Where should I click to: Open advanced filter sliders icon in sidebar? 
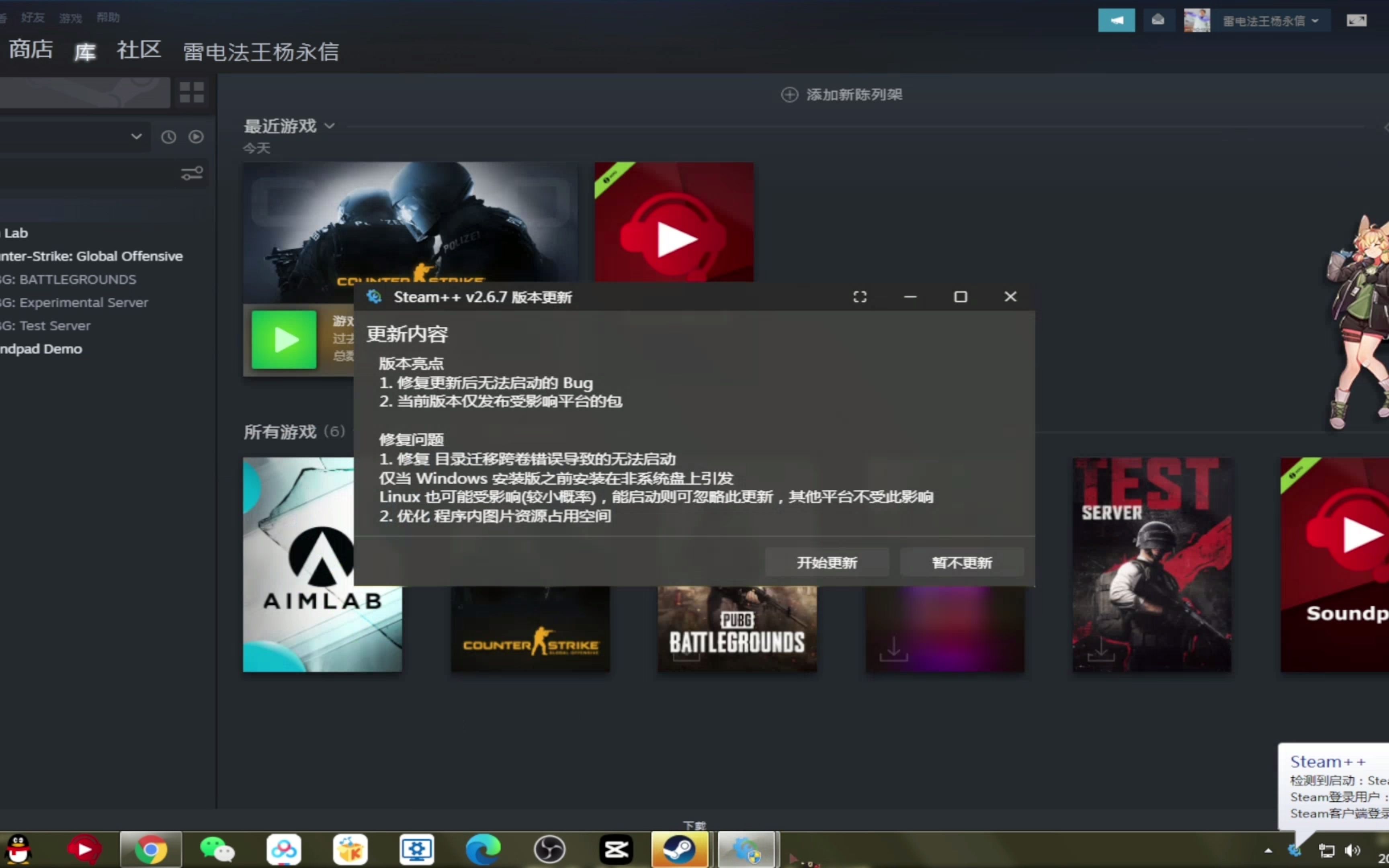point(192,173)
